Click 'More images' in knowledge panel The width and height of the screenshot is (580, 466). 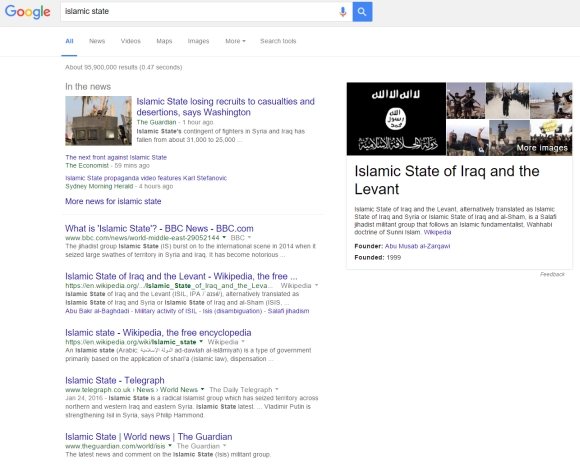pos(542,148)
